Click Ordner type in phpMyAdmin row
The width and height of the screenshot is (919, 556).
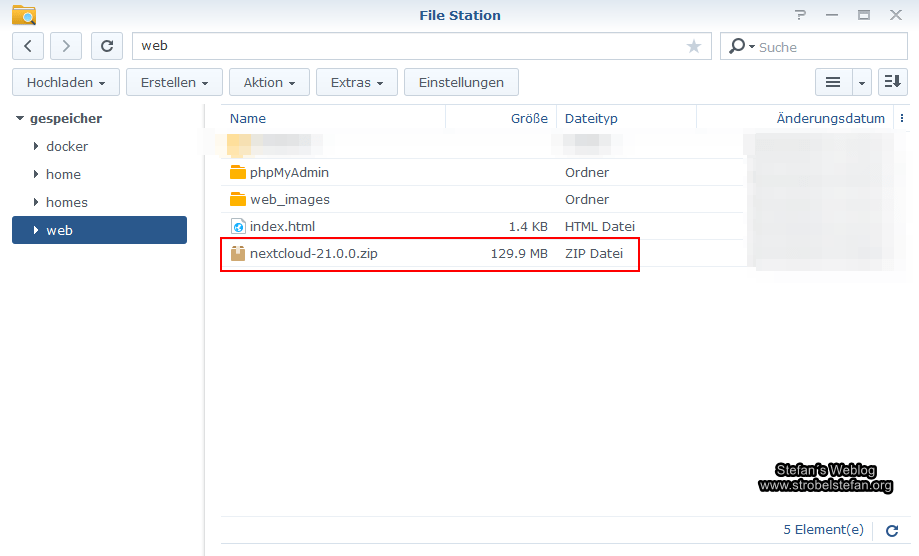click(587, 172)
